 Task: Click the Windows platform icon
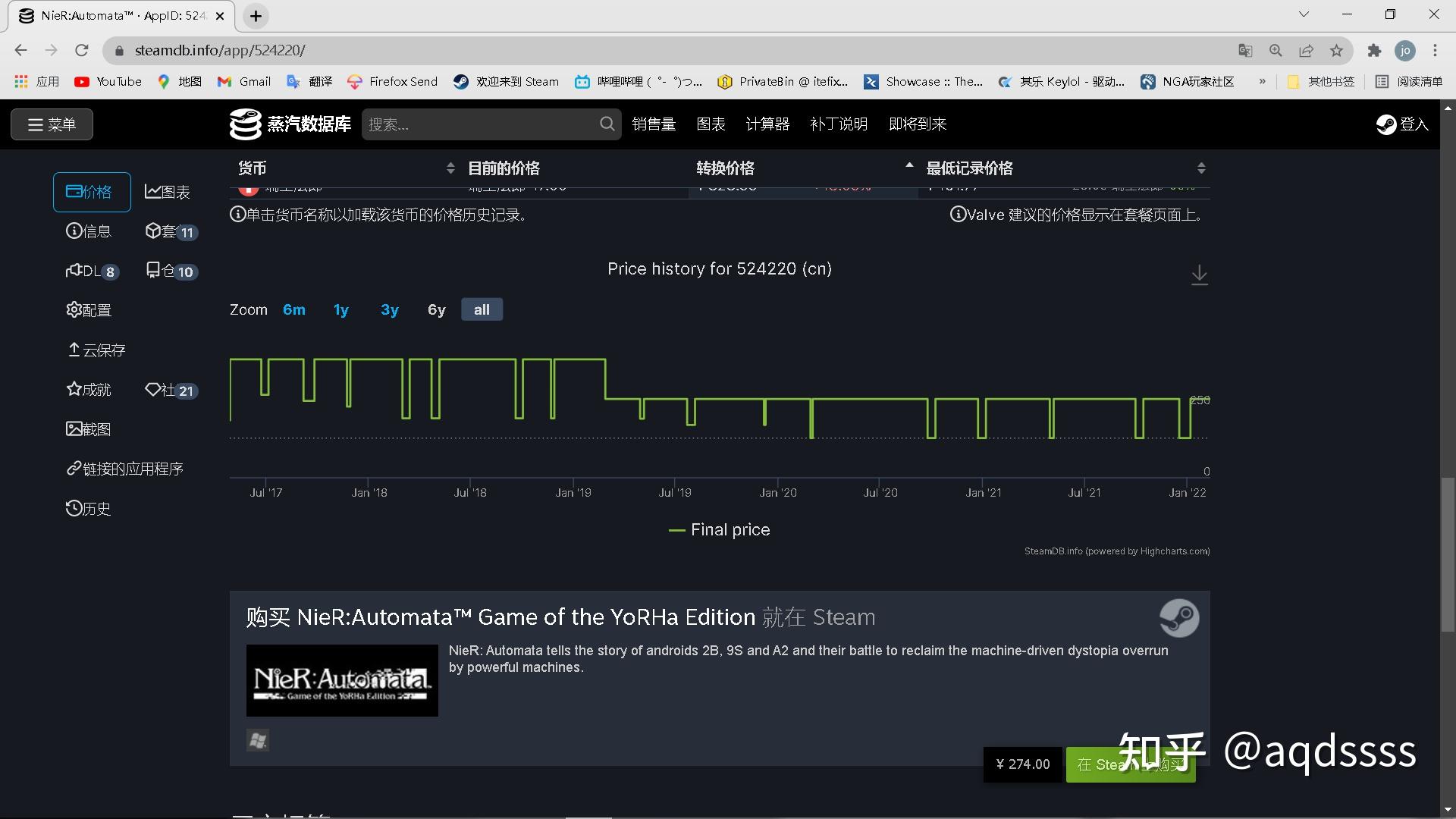click(x=258, y=740)
